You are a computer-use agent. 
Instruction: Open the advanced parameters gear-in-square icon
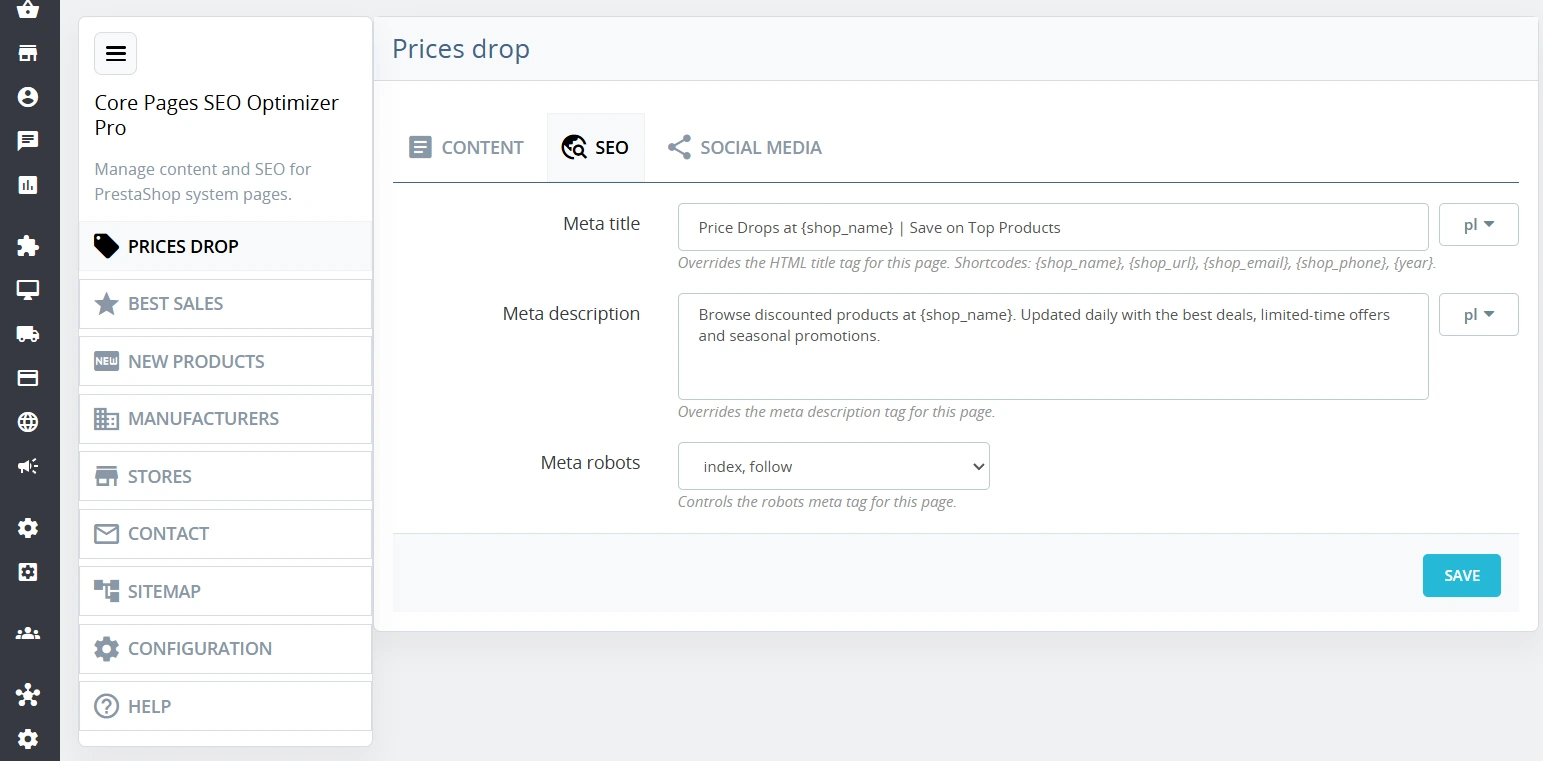tap(28, 572)
